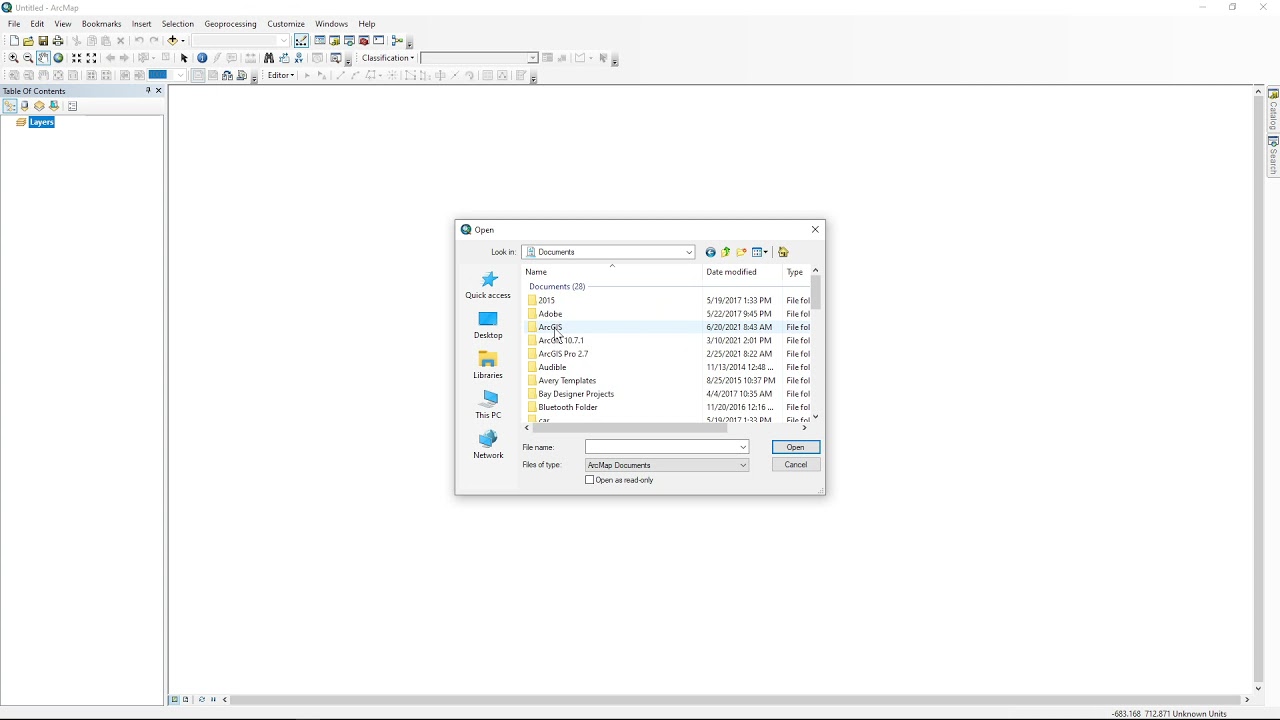Switch TOC to List By Selection
Viewport: 1280px width, 720px height.
tap(54, 106)
